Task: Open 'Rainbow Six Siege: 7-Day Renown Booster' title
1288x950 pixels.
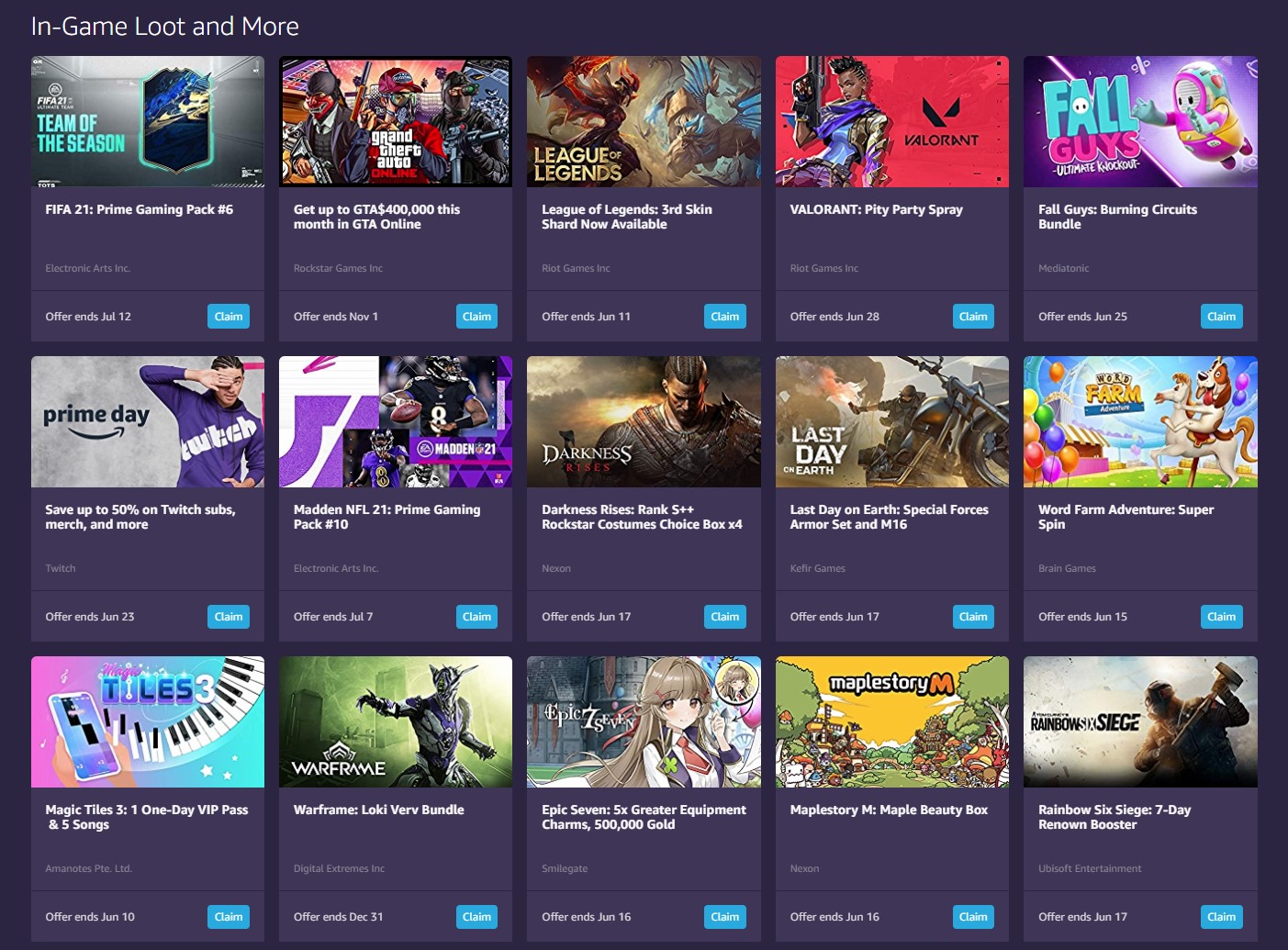Action: click(1114, 817)
